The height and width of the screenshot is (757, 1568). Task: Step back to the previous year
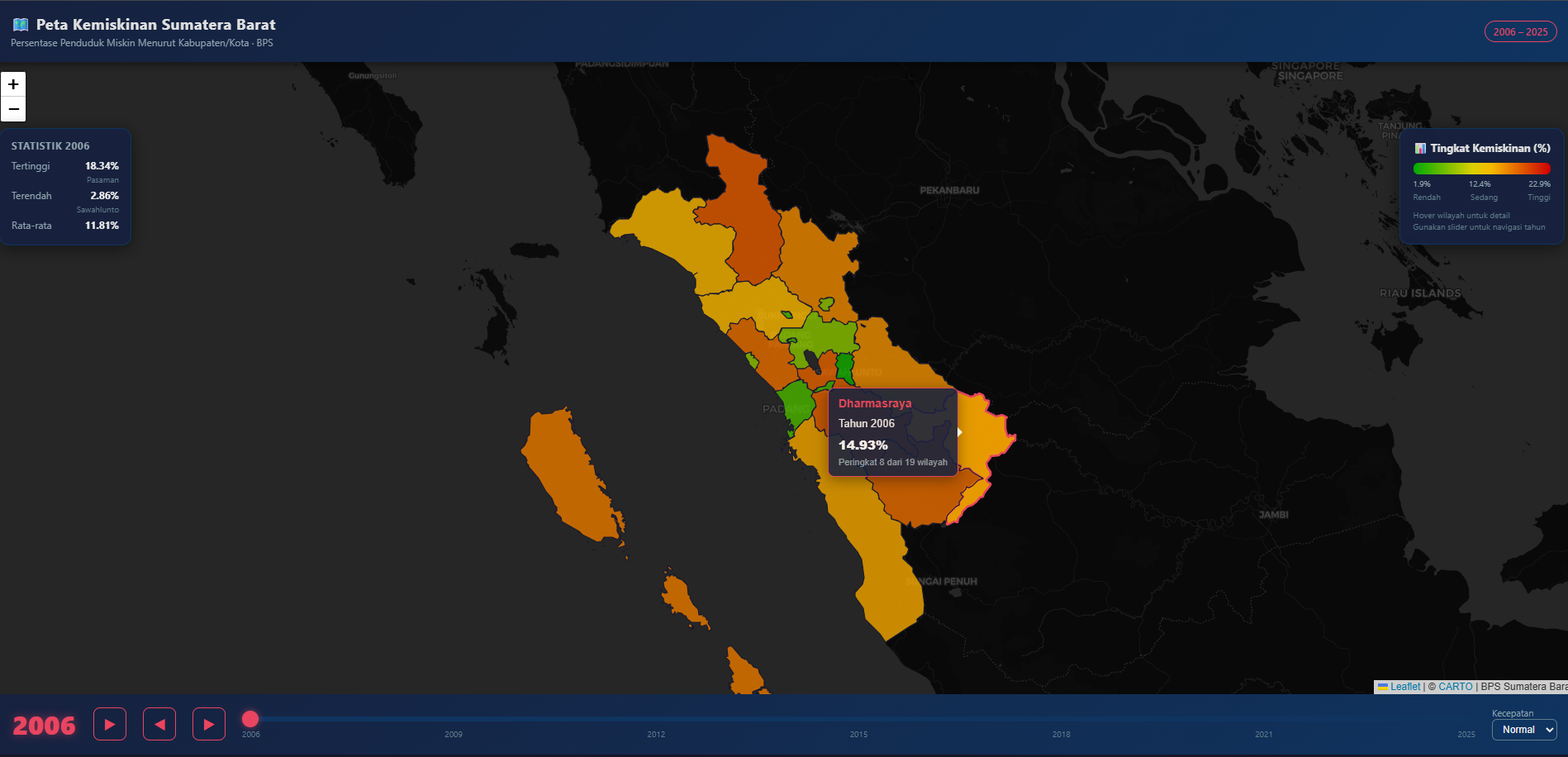pyautogui.click(x=159, y=724)
